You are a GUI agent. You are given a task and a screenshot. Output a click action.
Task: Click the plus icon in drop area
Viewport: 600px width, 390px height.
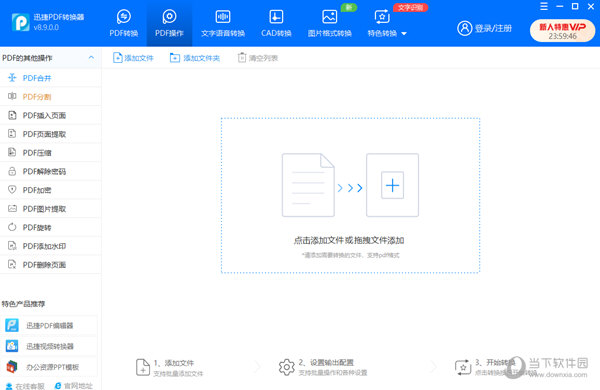pyautogui.click(x=392, y=186)
